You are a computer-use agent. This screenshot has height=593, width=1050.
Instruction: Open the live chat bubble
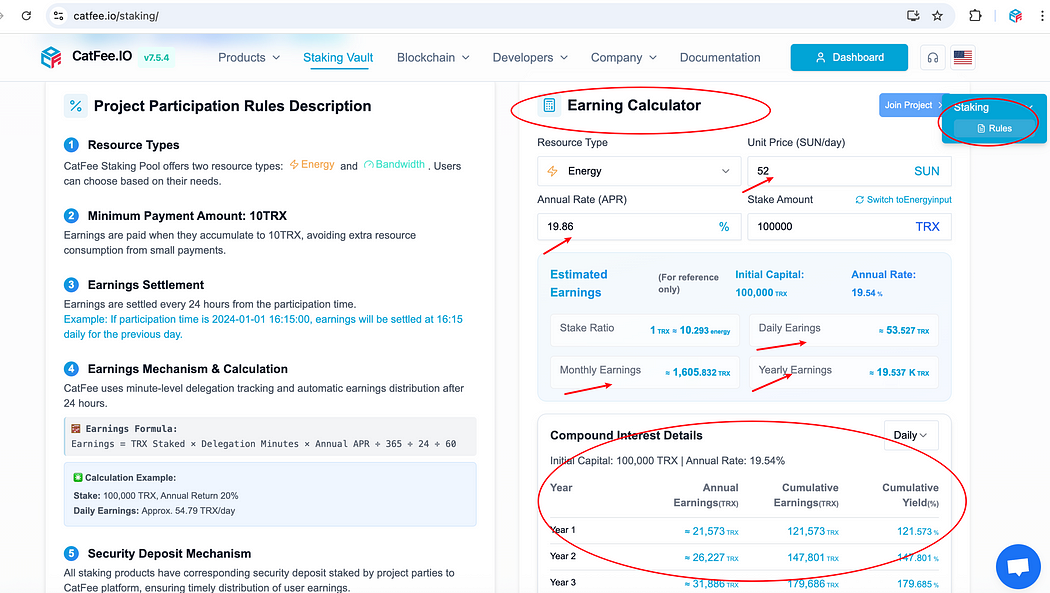[1018, 566]
